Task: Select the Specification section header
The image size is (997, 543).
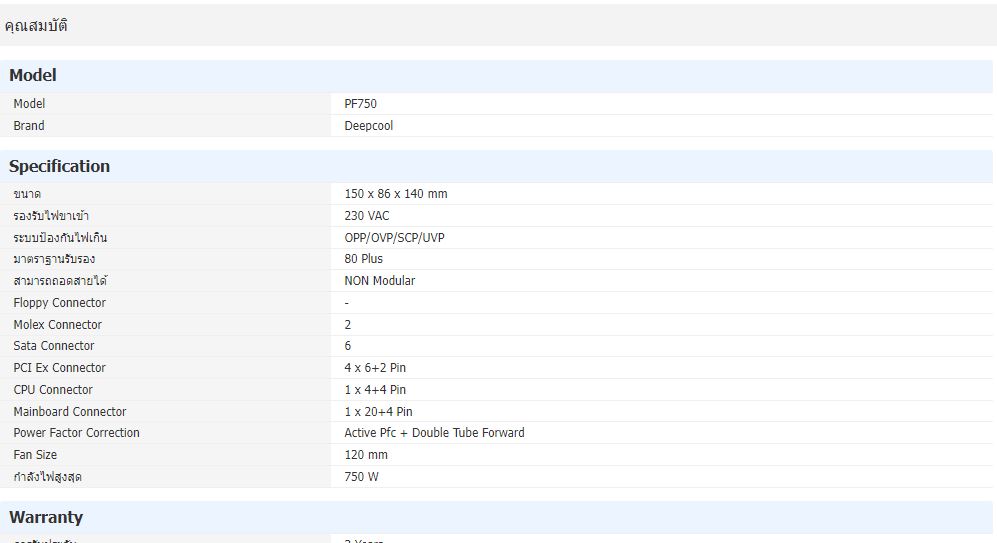Action: pos(59,167)
